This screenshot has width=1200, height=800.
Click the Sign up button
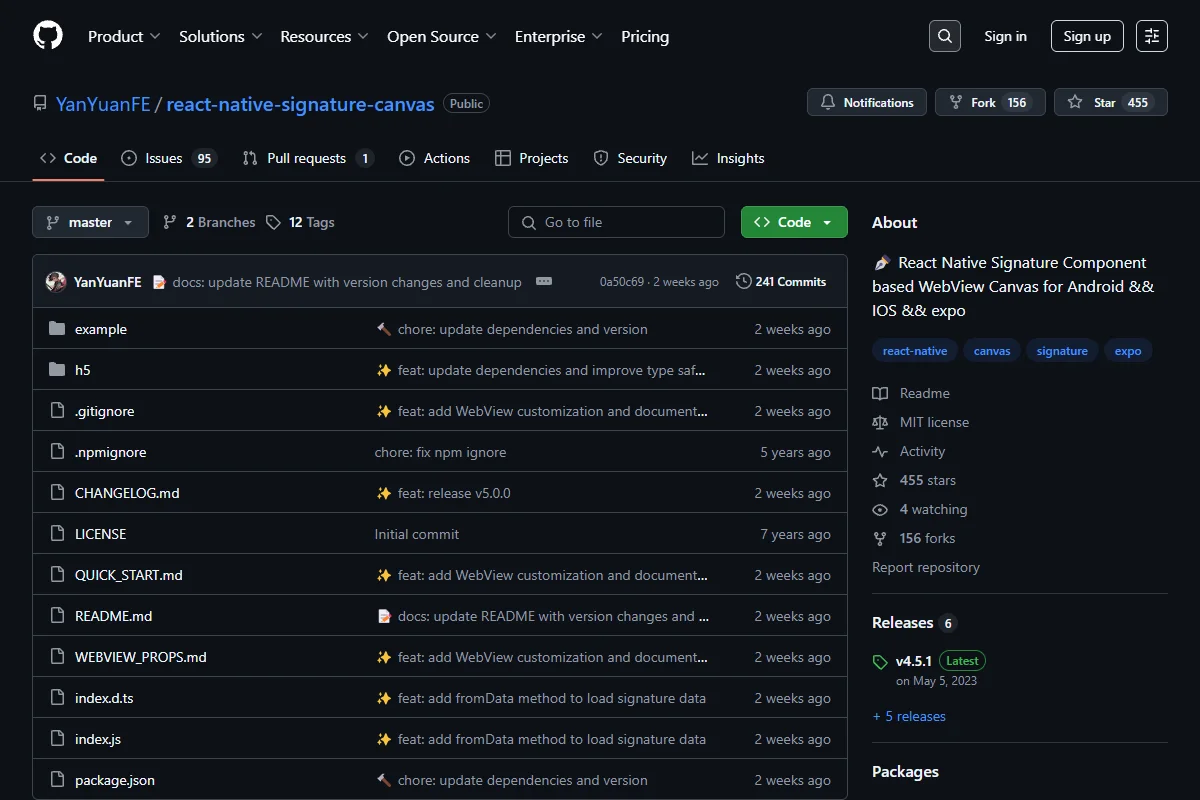pyautogui.click(x=1087, y=36)
